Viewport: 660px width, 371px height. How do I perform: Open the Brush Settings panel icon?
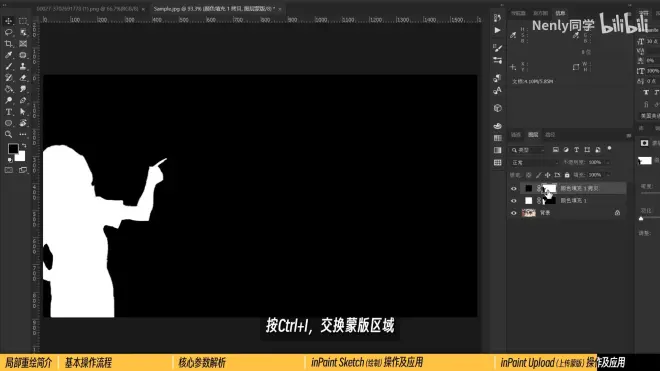coord(498,48)
